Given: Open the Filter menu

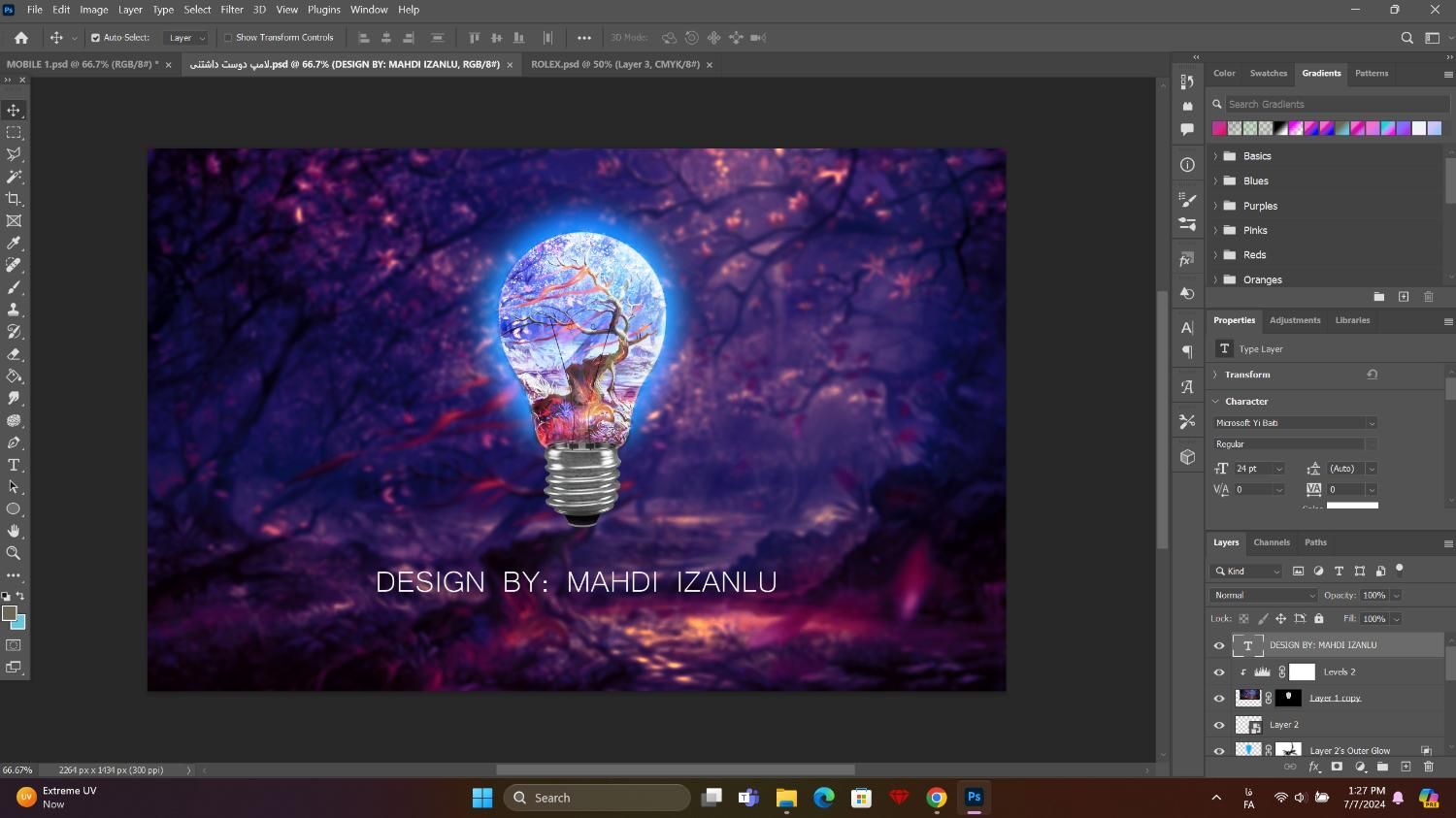Looking at the screenshot, I should [232, 10].
